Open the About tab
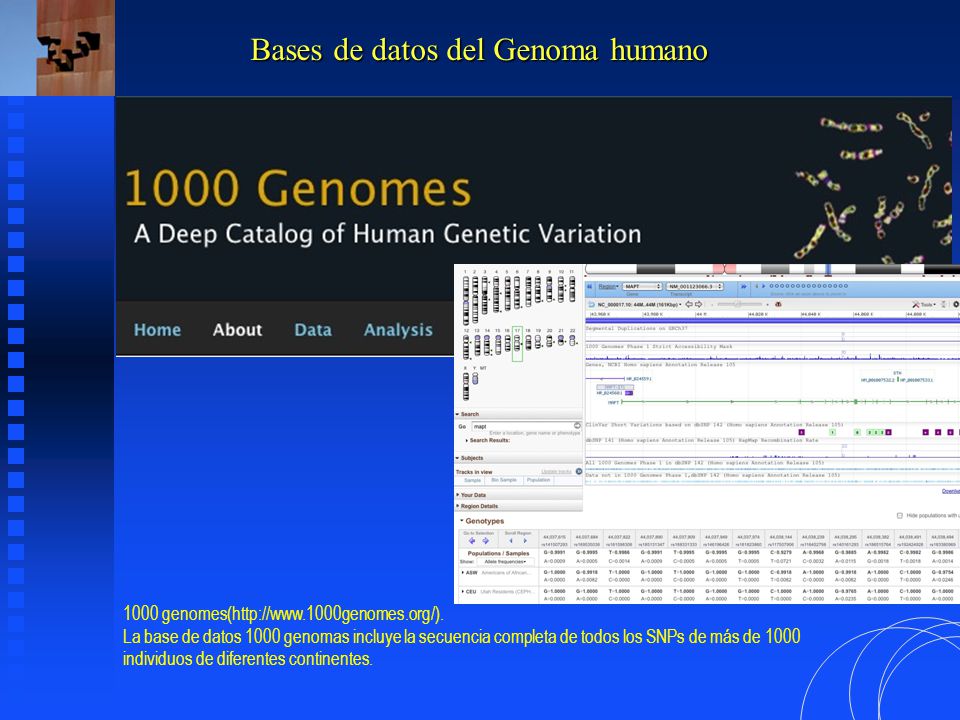This screenshot has height=720, width=960. point(237,329)
